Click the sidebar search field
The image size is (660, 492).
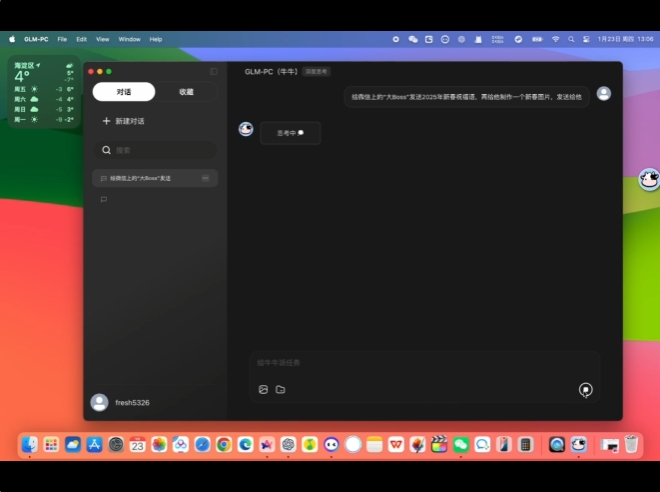tap(155, 150)
